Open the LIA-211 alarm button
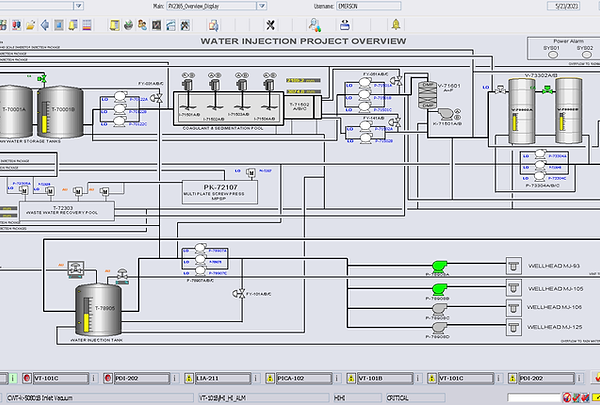The width and height of the screenshot is (600, 405). pyautogui.click(x=223, y=378)
